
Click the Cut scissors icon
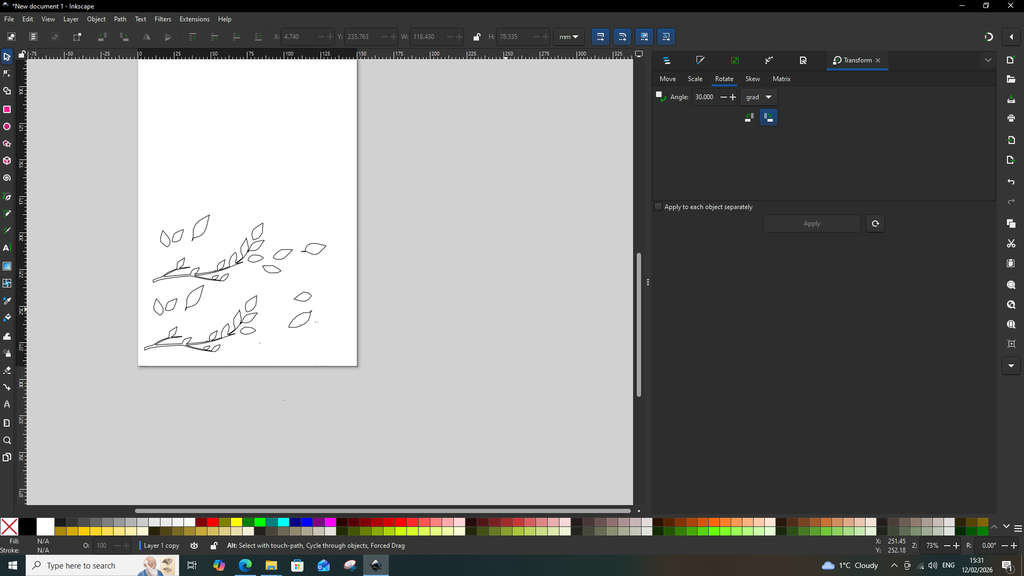[x=1011, y=243]
